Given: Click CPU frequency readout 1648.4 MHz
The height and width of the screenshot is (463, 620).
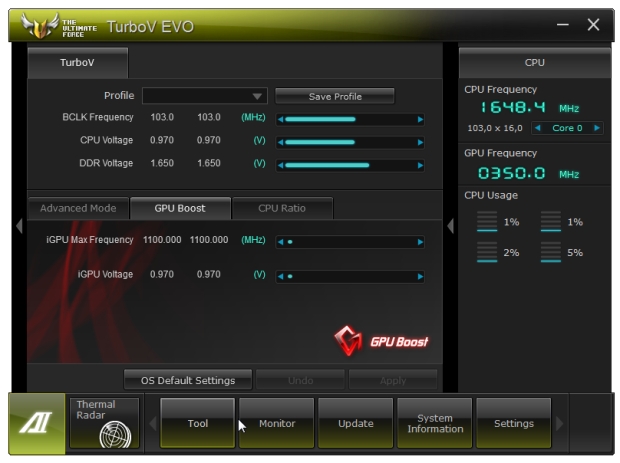Looking at the screenshot, I should click(529, 108).
